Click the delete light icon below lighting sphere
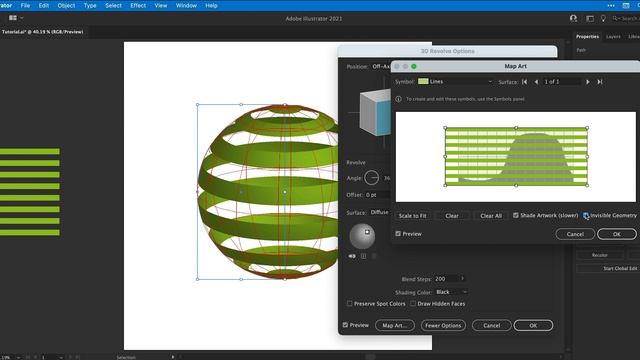 [374, 256]
